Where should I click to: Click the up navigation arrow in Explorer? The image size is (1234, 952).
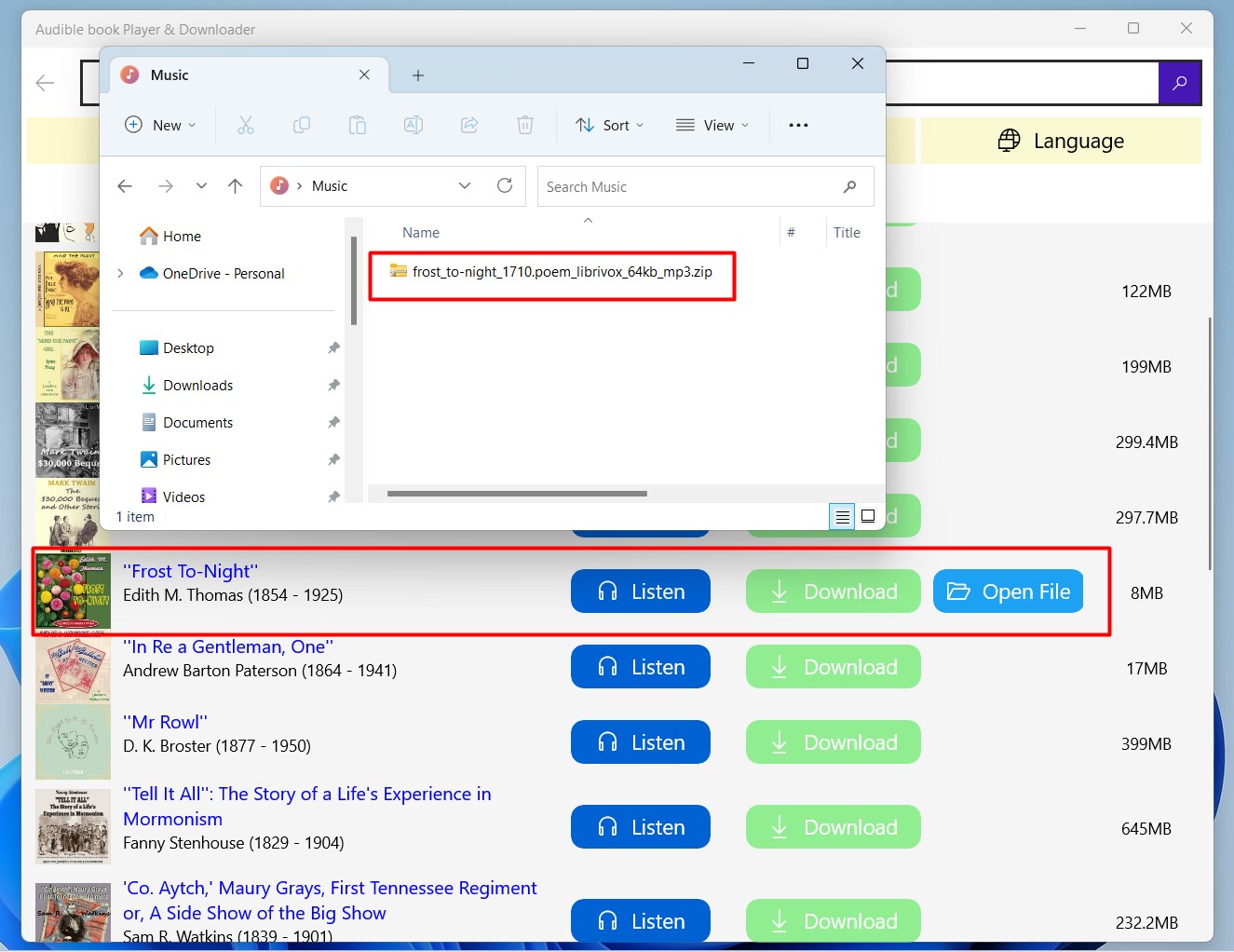point(235,185)
